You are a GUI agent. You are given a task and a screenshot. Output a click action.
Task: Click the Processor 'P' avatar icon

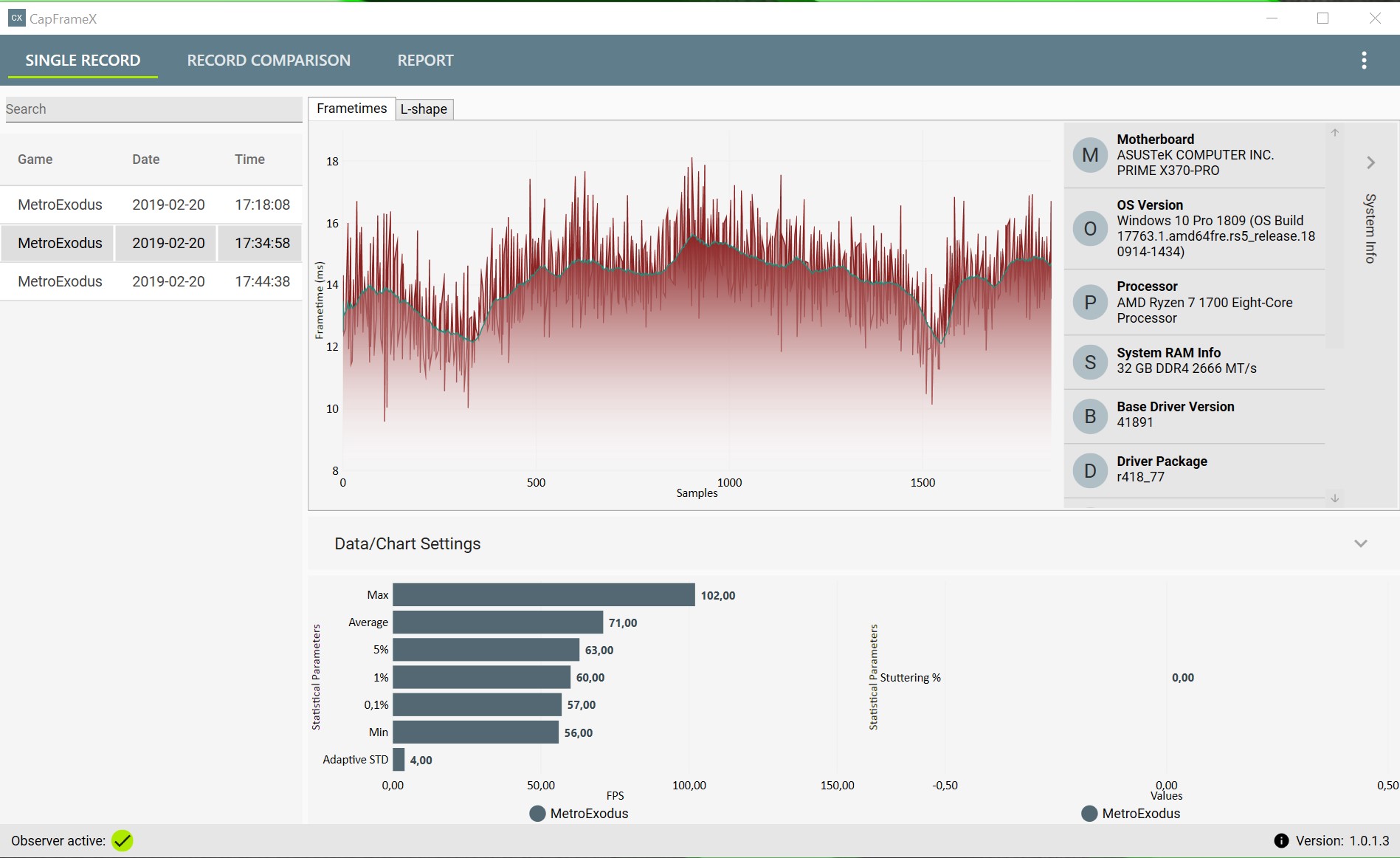click(1090, 302)
